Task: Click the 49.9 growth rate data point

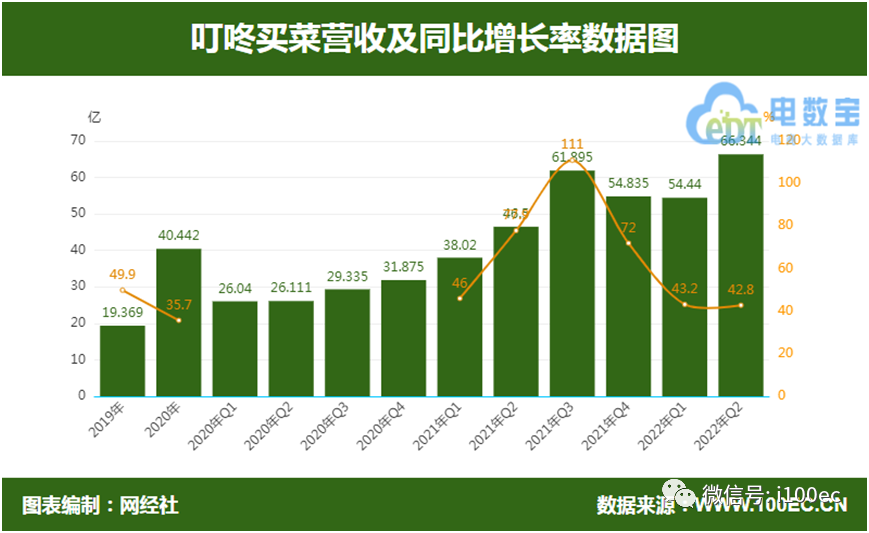Action: [x=122, y=290]
